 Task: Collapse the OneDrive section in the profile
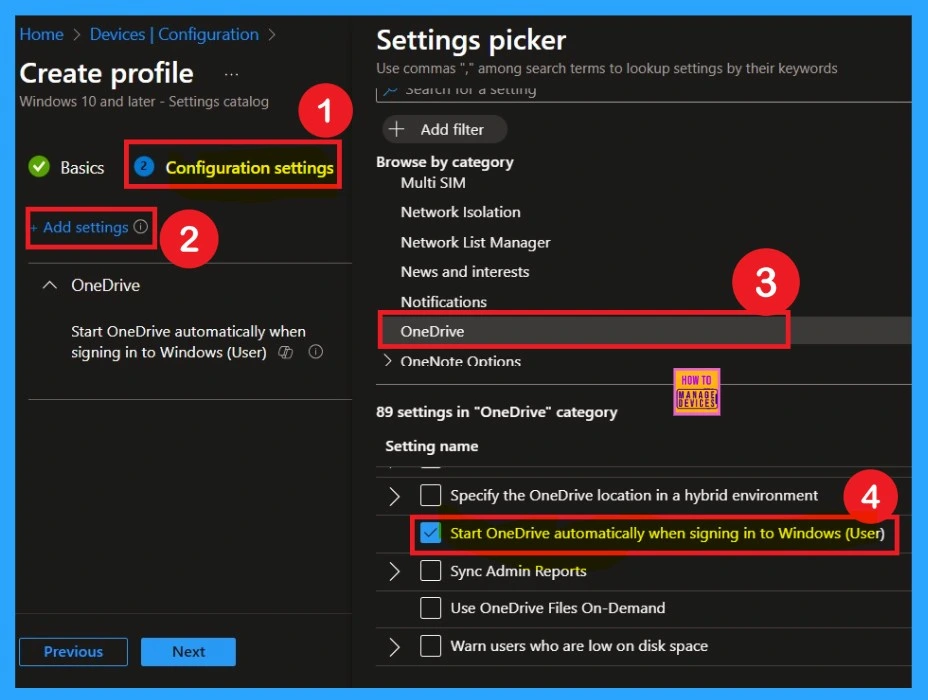(x=49, y=286)
